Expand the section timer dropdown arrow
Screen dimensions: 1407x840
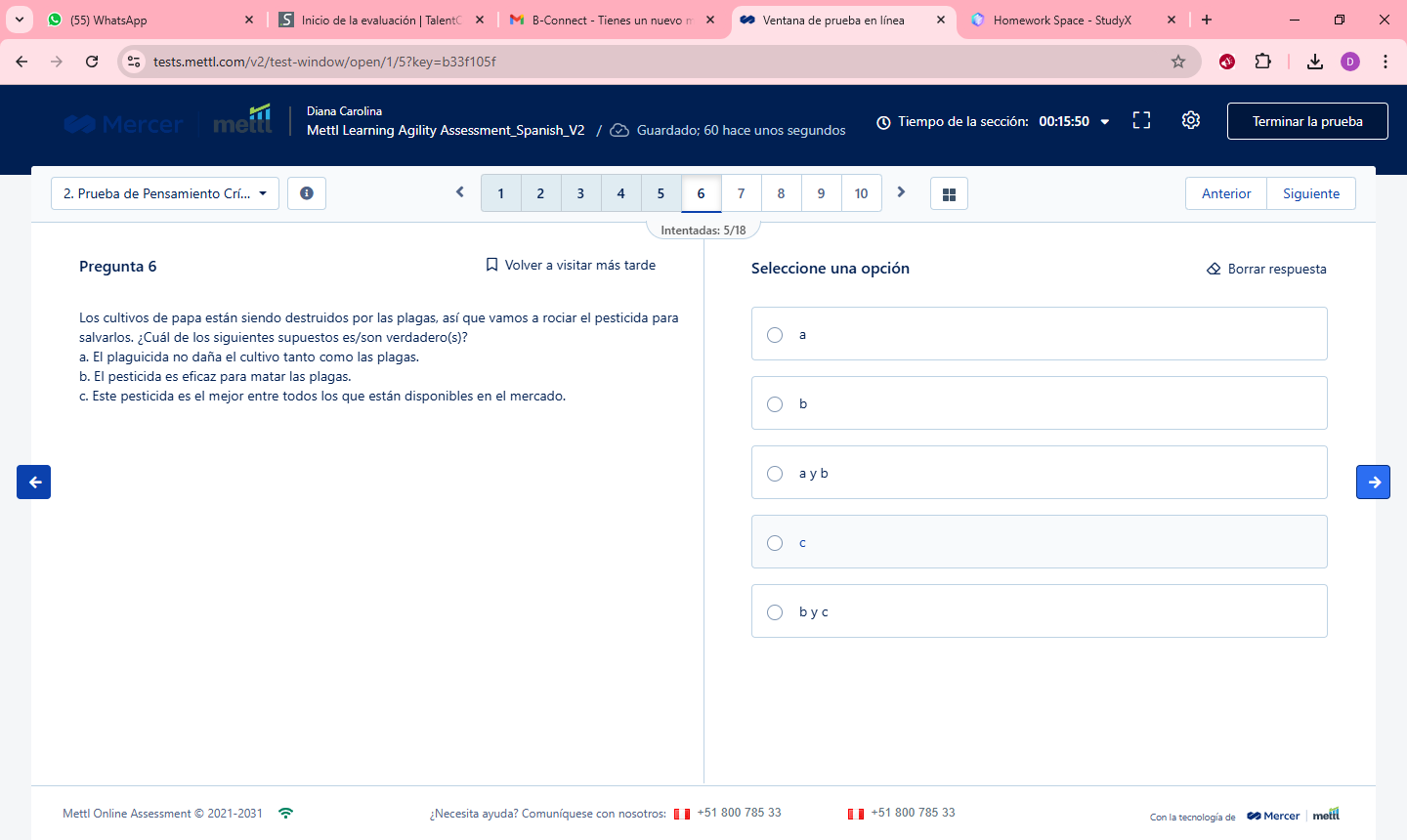pyautogui.click(x=1105, y=122)
